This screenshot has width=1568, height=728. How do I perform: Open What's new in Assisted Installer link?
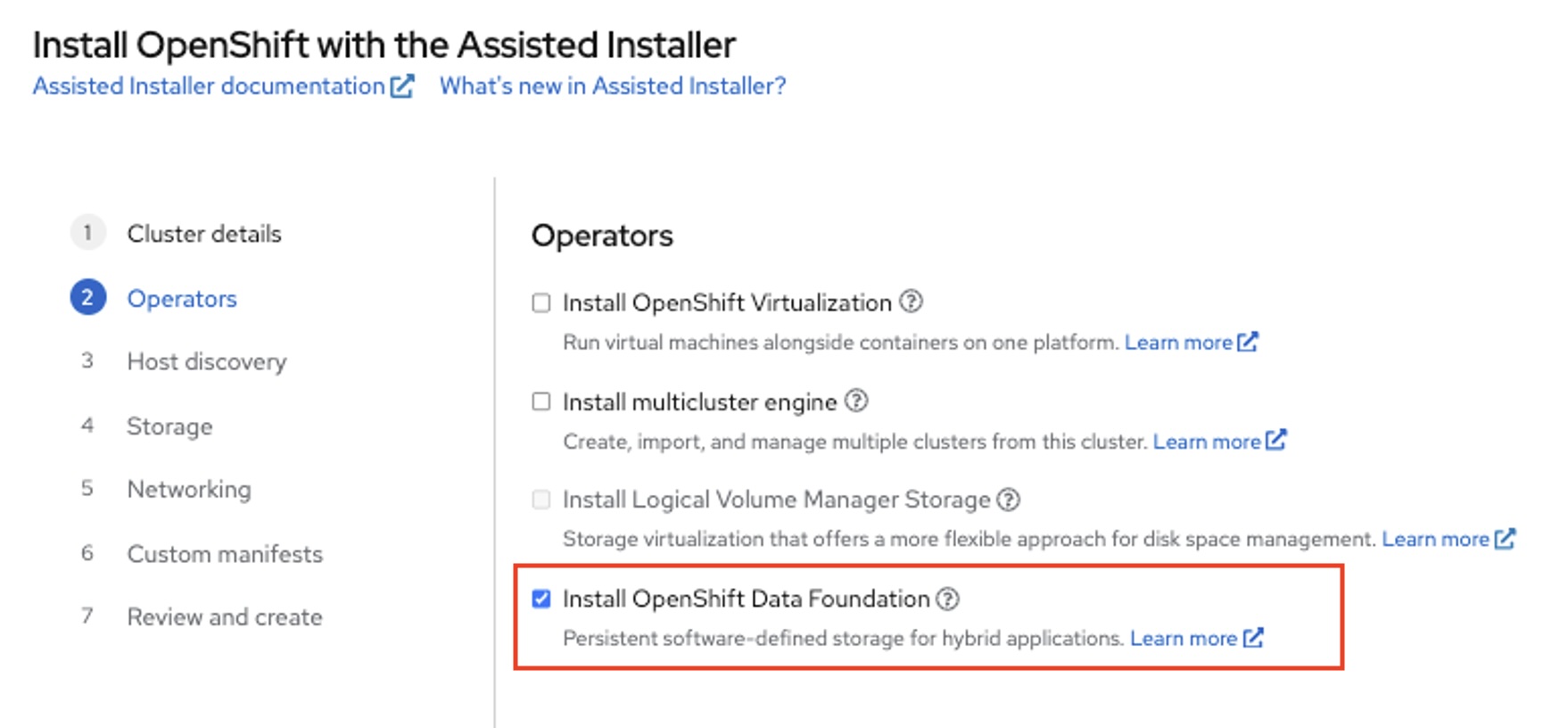(x=613, y=86)
